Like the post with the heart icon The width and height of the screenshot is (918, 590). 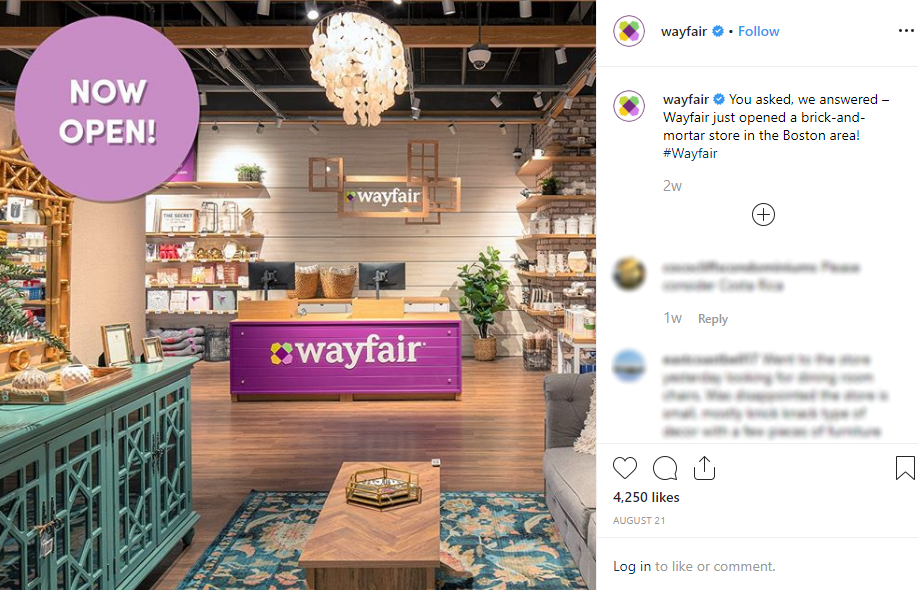[625, 468]
